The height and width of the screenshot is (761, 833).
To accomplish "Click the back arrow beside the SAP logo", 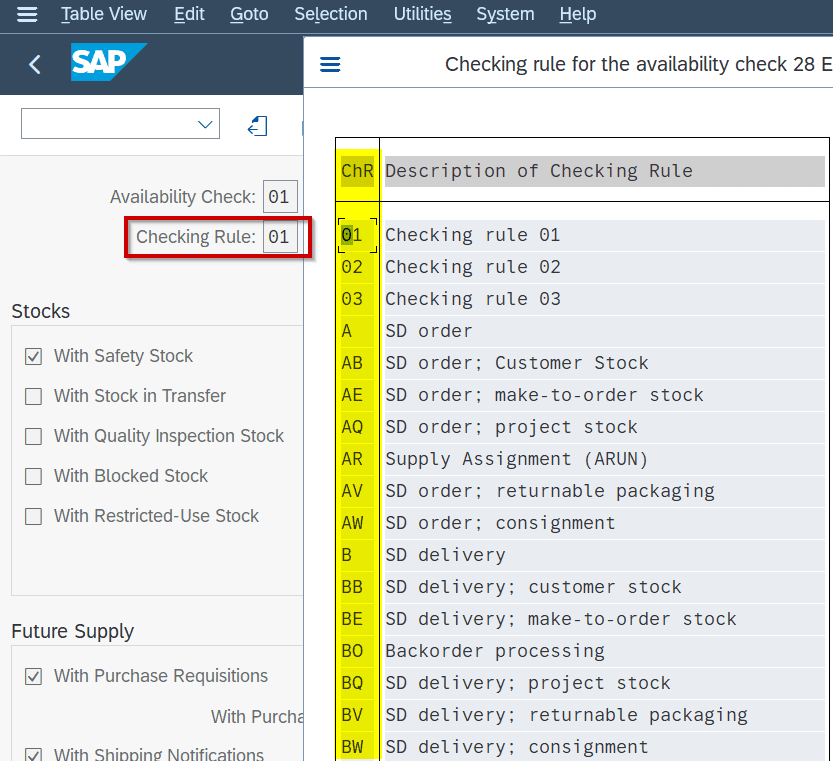I will [x=35, y=65].
